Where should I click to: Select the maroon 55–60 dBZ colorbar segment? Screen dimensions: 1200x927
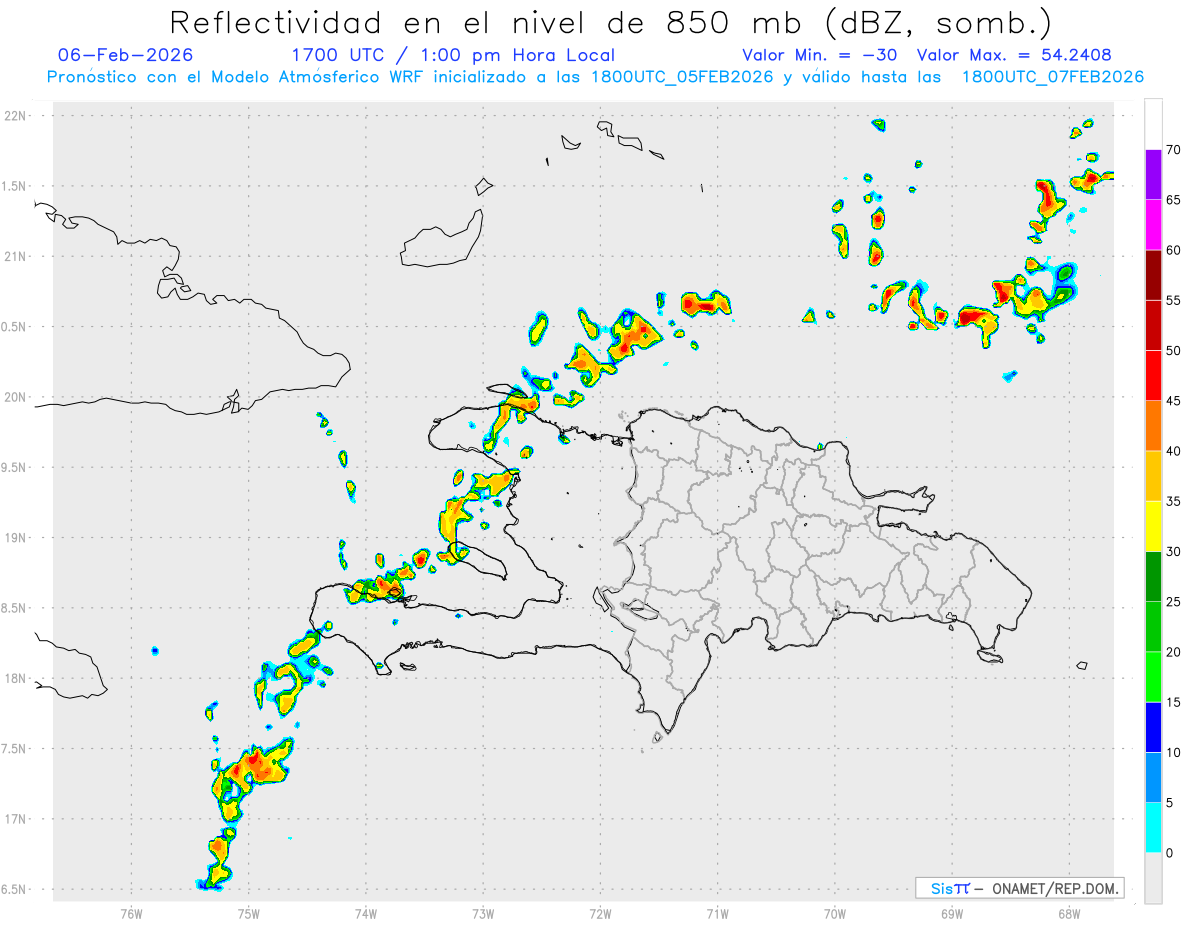pos(1153,275)
